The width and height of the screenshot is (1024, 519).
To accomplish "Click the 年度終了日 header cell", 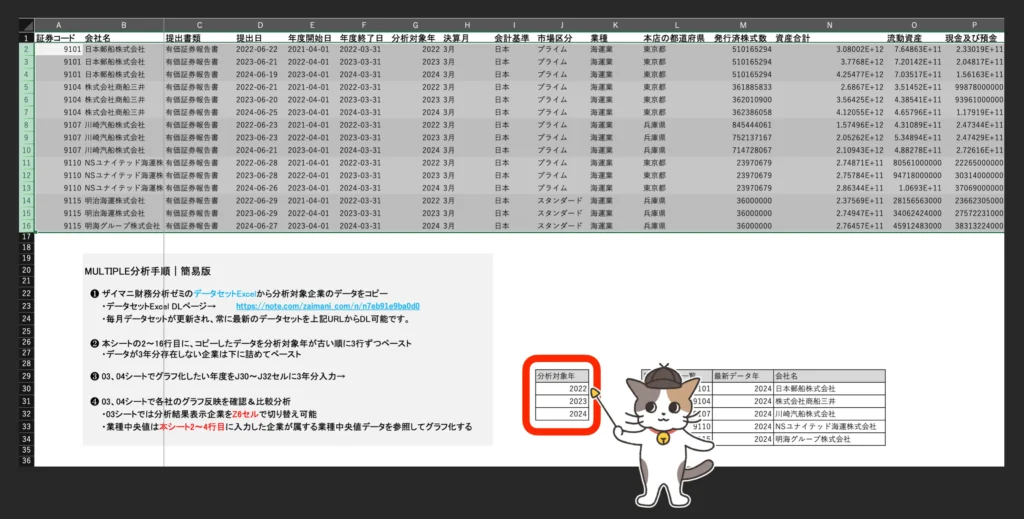I will [364, 39].
